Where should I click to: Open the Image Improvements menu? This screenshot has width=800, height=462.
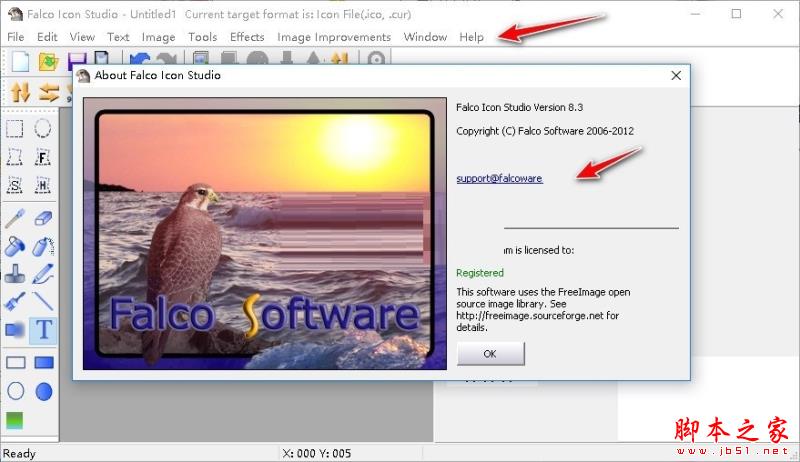coord(334,37)
